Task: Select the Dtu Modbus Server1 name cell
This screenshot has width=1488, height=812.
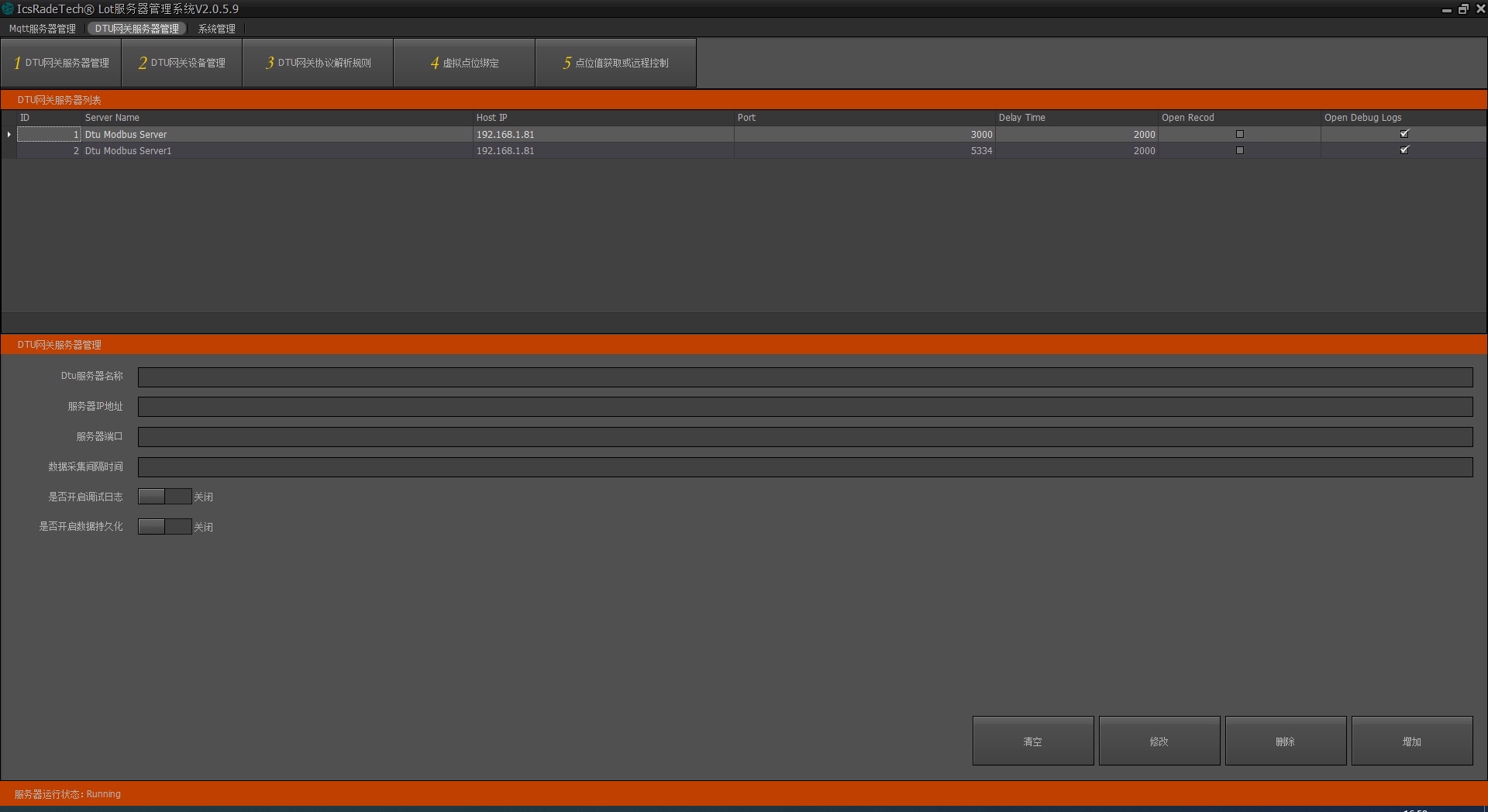Action: (277, 151)
